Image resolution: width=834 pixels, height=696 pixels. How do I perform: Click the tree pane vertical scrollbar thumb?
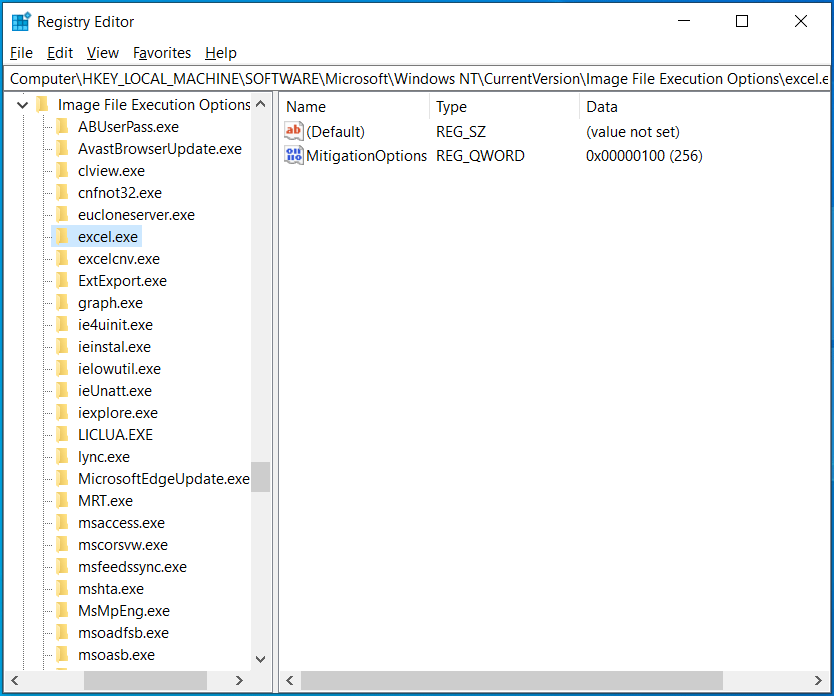(261, 476)
